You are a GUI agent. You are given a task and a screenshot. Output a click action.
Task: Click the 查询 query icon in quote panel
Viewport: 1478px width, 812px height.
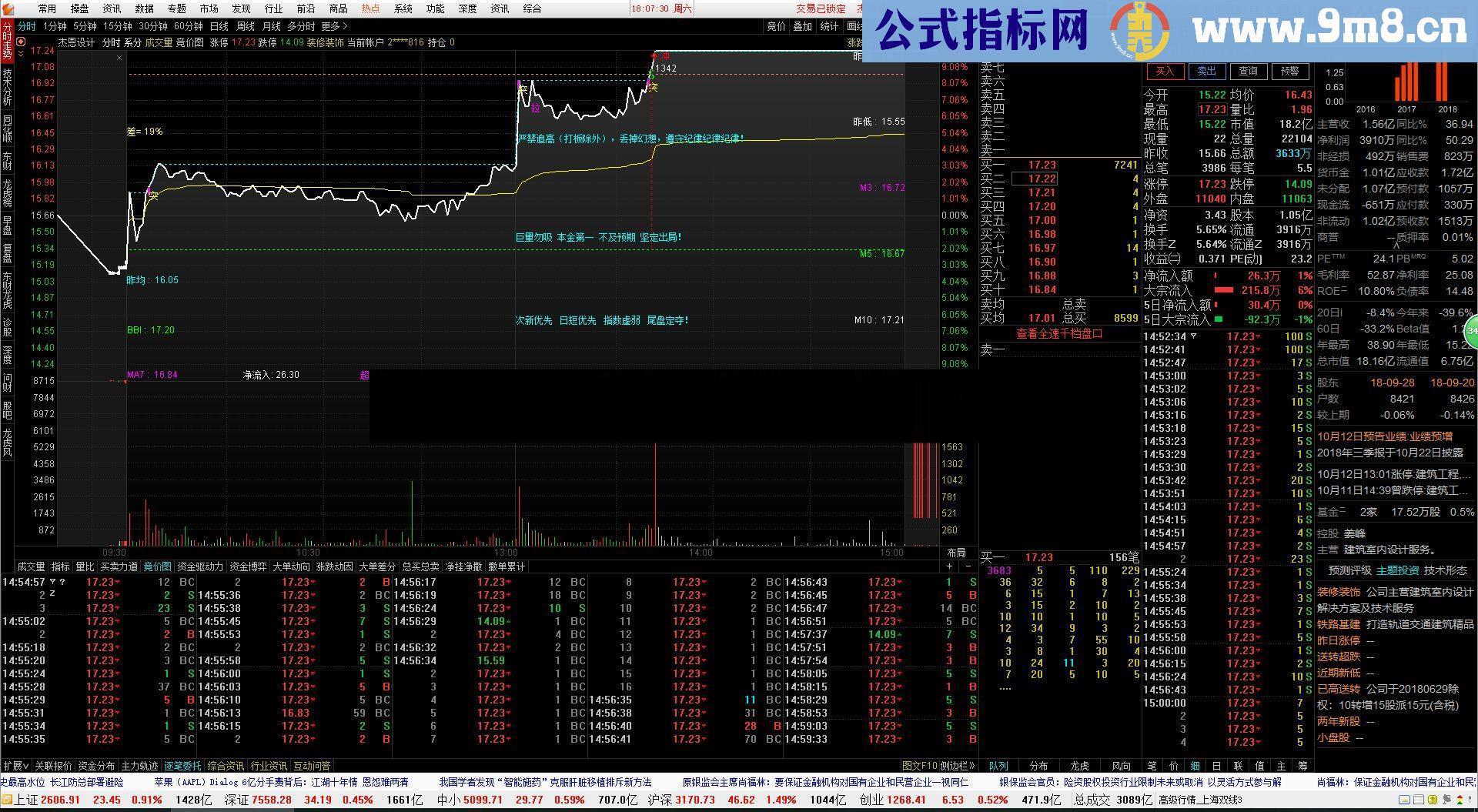click(x=1249, y=71)
